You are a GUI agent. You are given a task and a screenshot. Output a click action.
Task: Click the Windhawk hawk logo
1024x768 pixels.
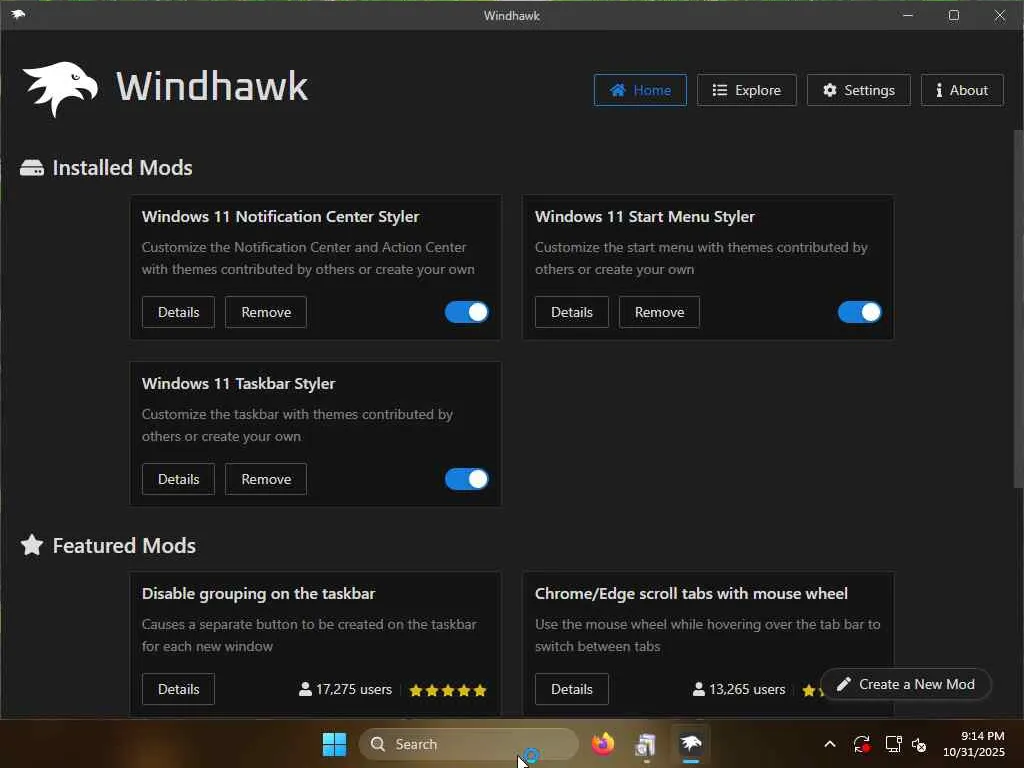[x=61, y=88]
